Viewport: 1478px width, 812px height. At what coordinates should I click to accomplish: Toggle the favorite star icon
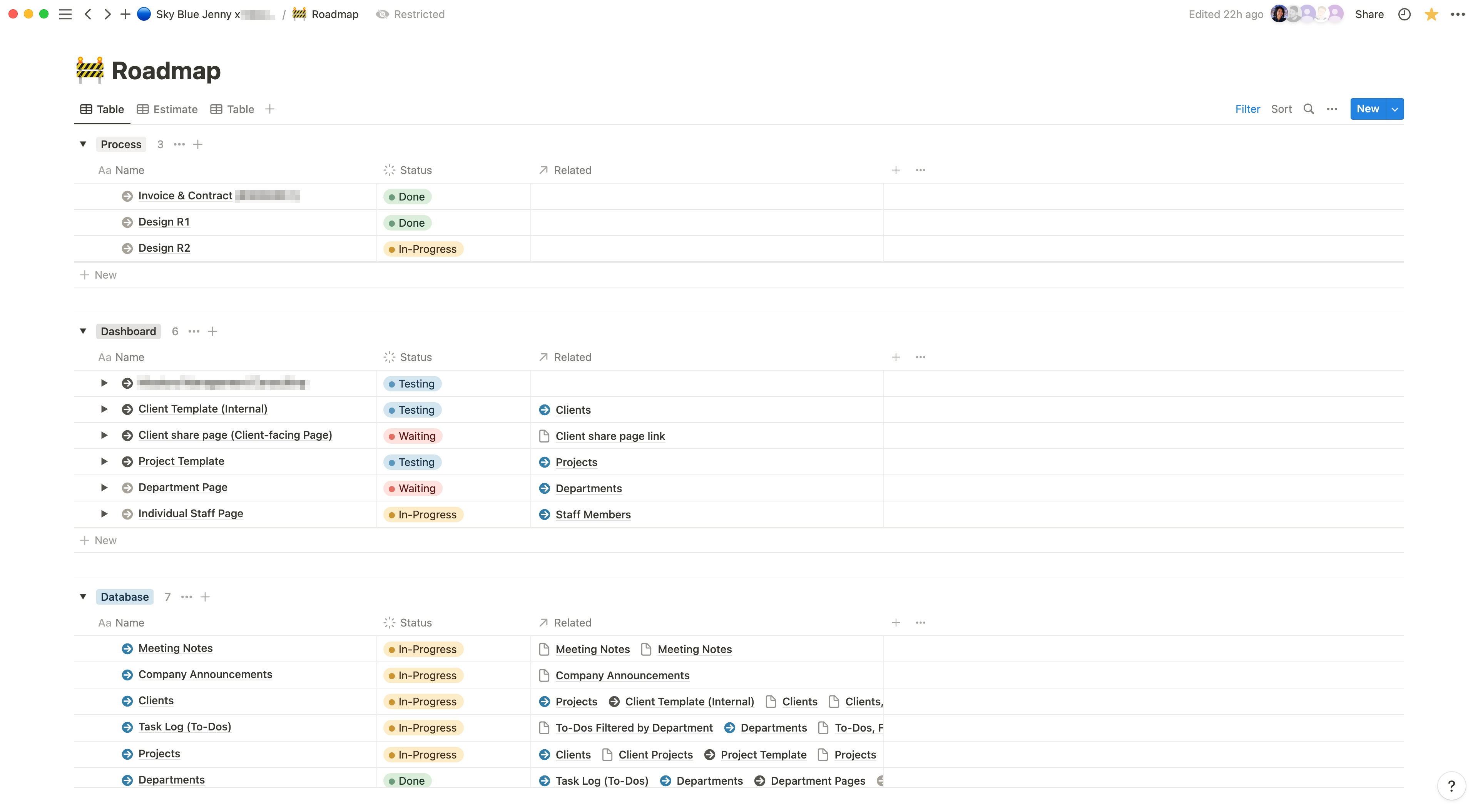coord(1431,14)
